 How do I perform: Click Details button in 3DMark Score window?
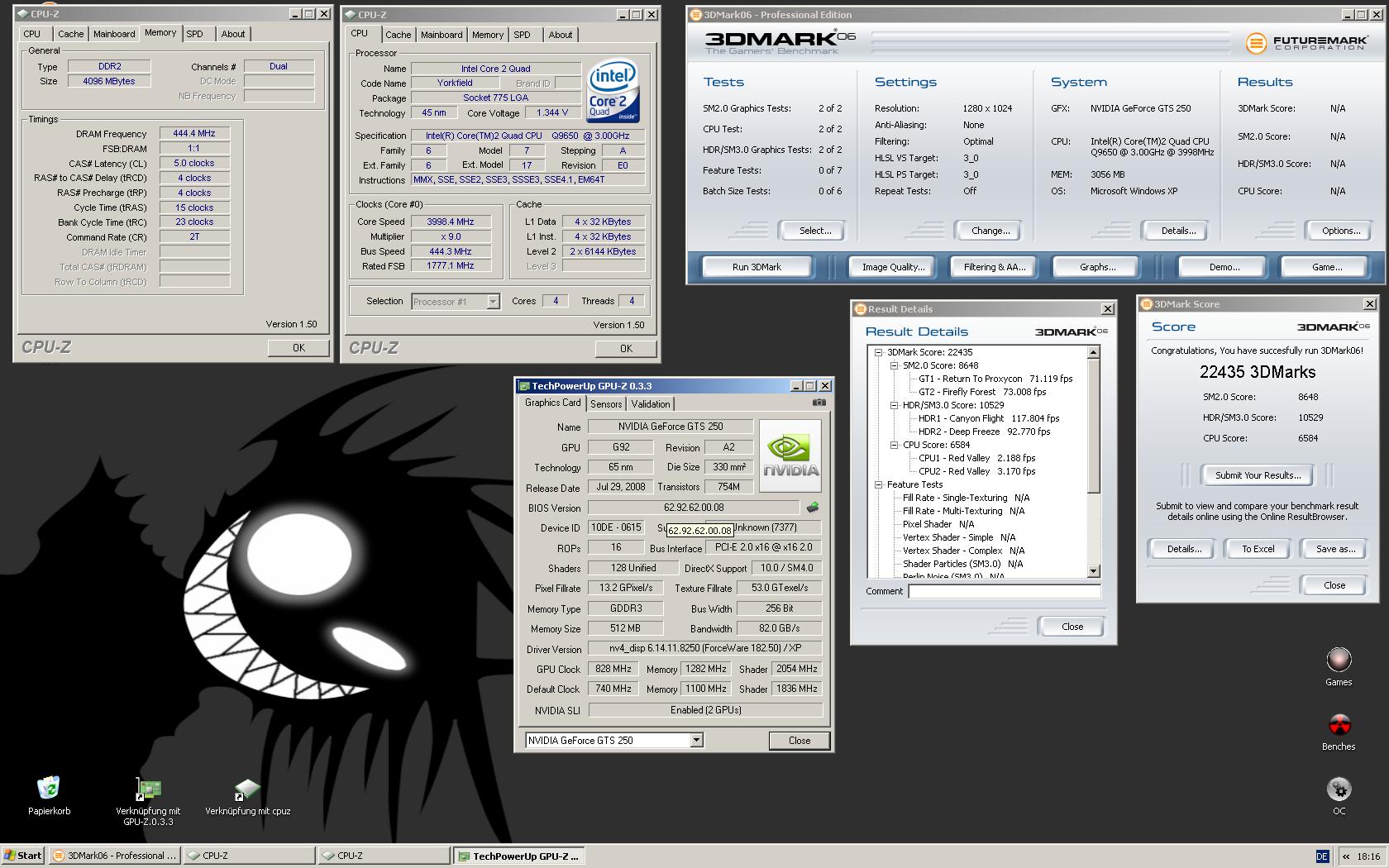1184,549
